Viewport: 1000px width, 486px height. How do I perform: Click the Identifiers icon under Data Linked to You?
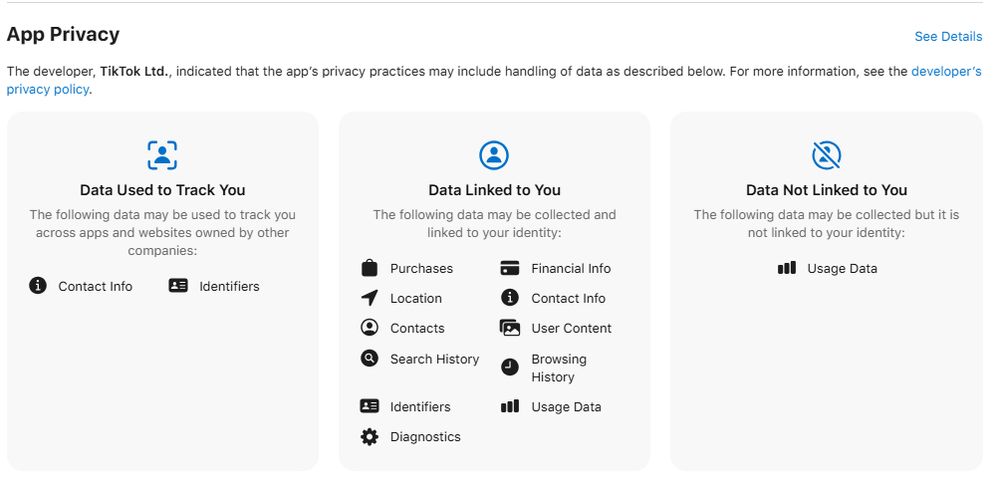pos(370,407)
